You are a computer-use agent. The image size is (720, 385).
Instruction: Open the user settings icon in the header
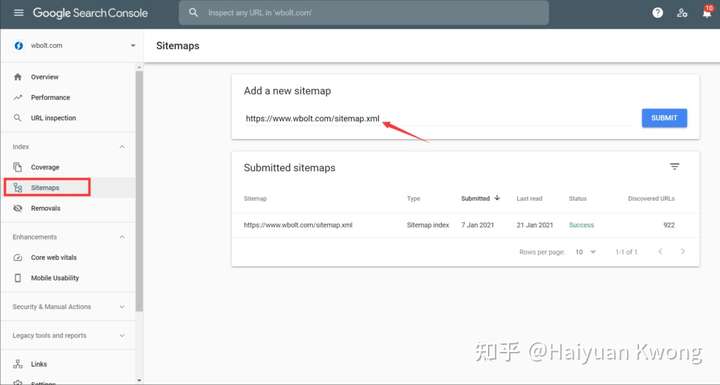[x=682, y=13]
